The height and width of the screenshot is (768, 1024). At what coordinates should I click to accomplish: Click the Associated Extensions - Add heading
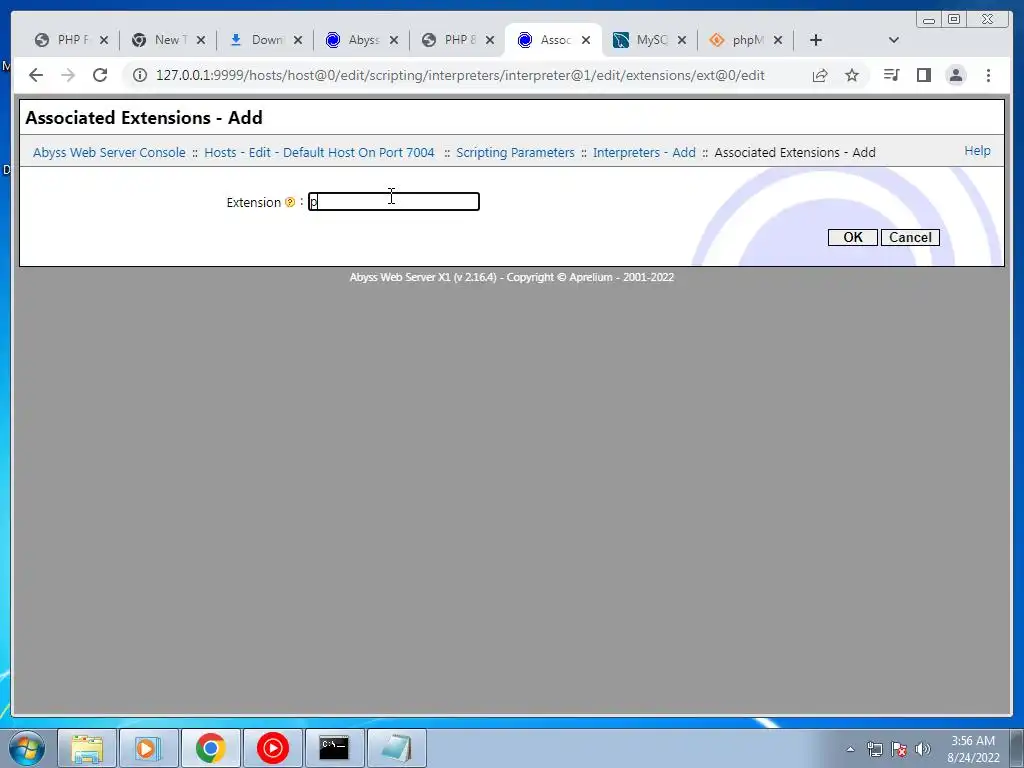point(144,118)
